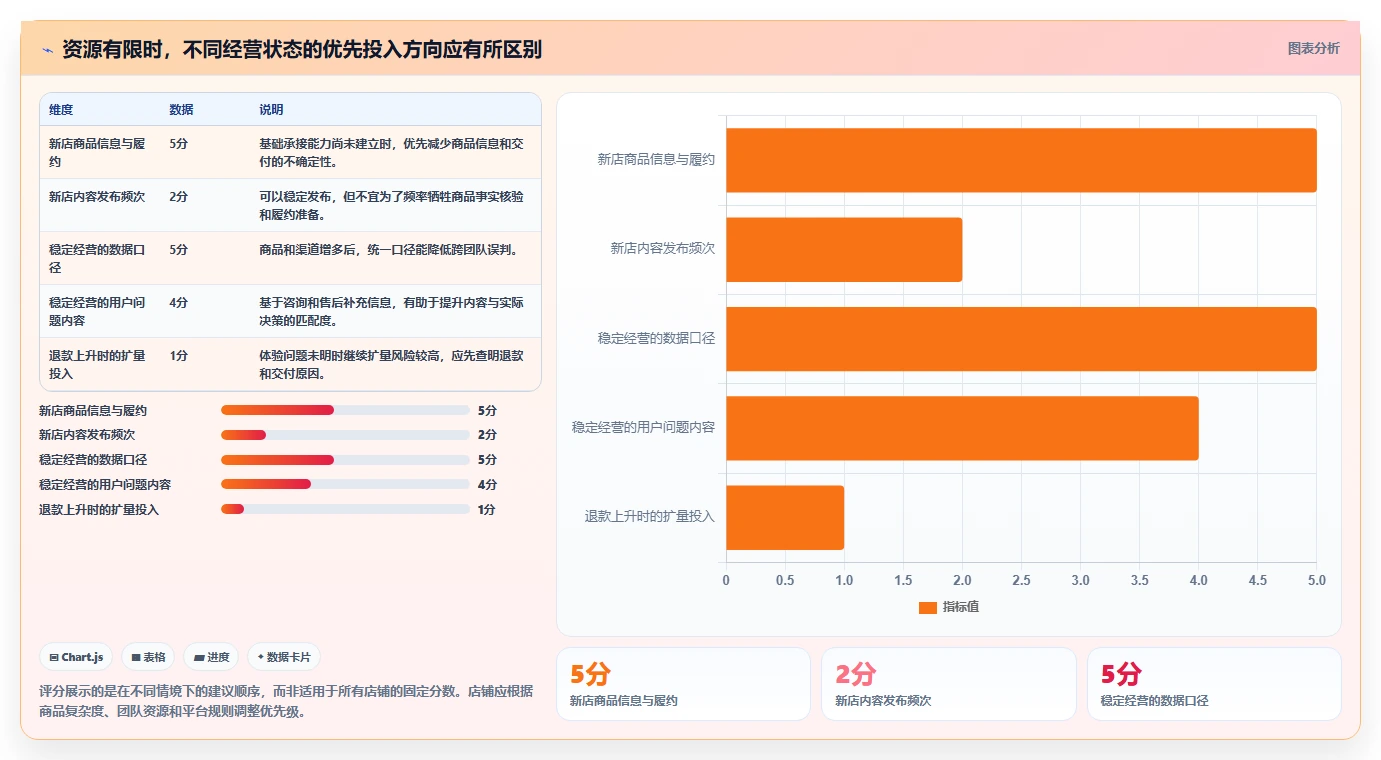Click table cell 退款上升时的扩量投入
The height and width of the screenshot is (760, 1381).
(x=98, y=364)
